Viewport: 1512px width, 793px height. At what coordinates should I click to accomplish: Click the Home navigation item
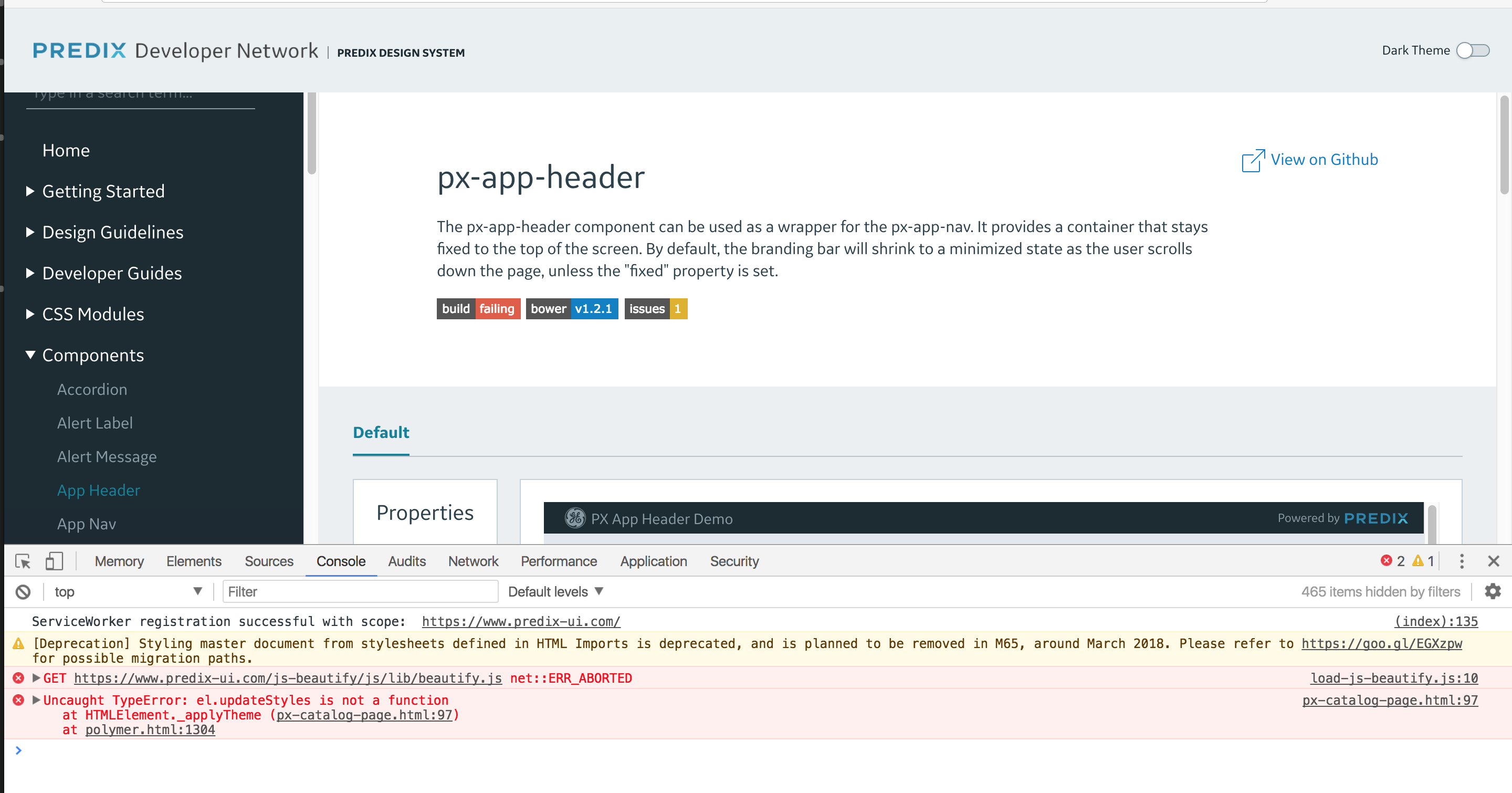(x=66, y=150)
